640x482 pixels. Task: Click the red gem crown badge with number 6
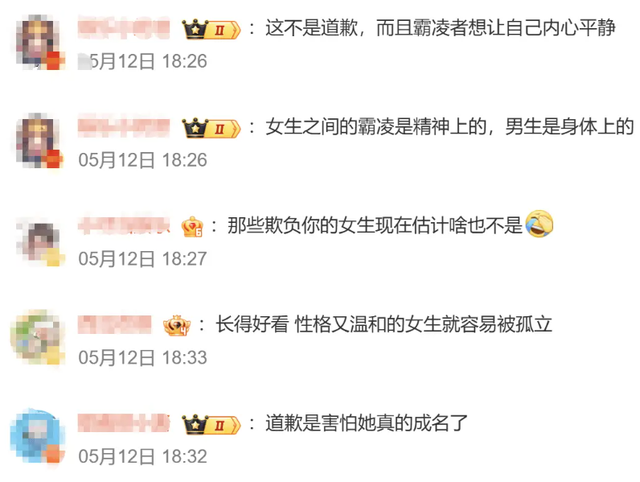pyautogui.click(x=192, y=227)
